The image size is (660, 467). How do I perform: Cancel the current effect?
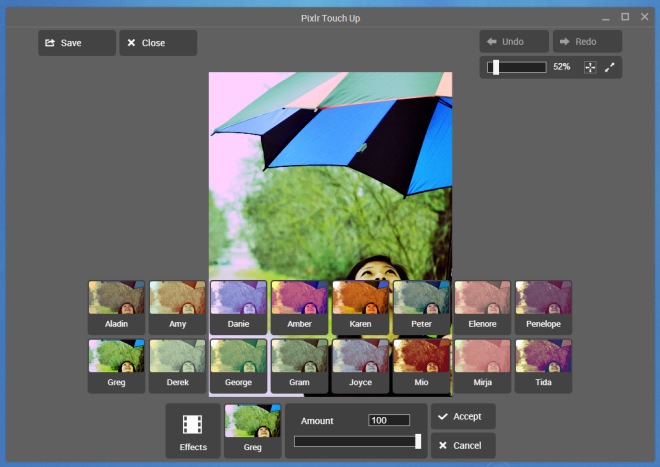463,445
